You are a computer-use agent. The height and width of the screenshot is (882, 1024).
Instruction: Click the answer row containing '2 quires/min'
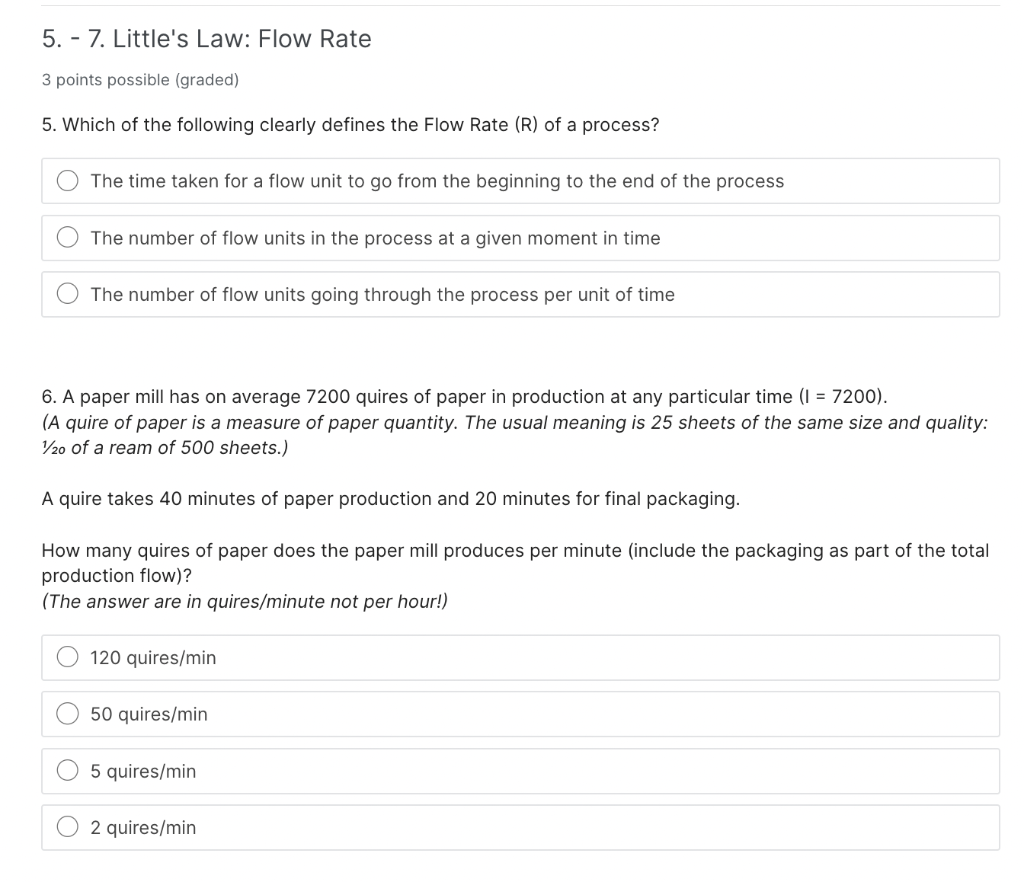520,827
